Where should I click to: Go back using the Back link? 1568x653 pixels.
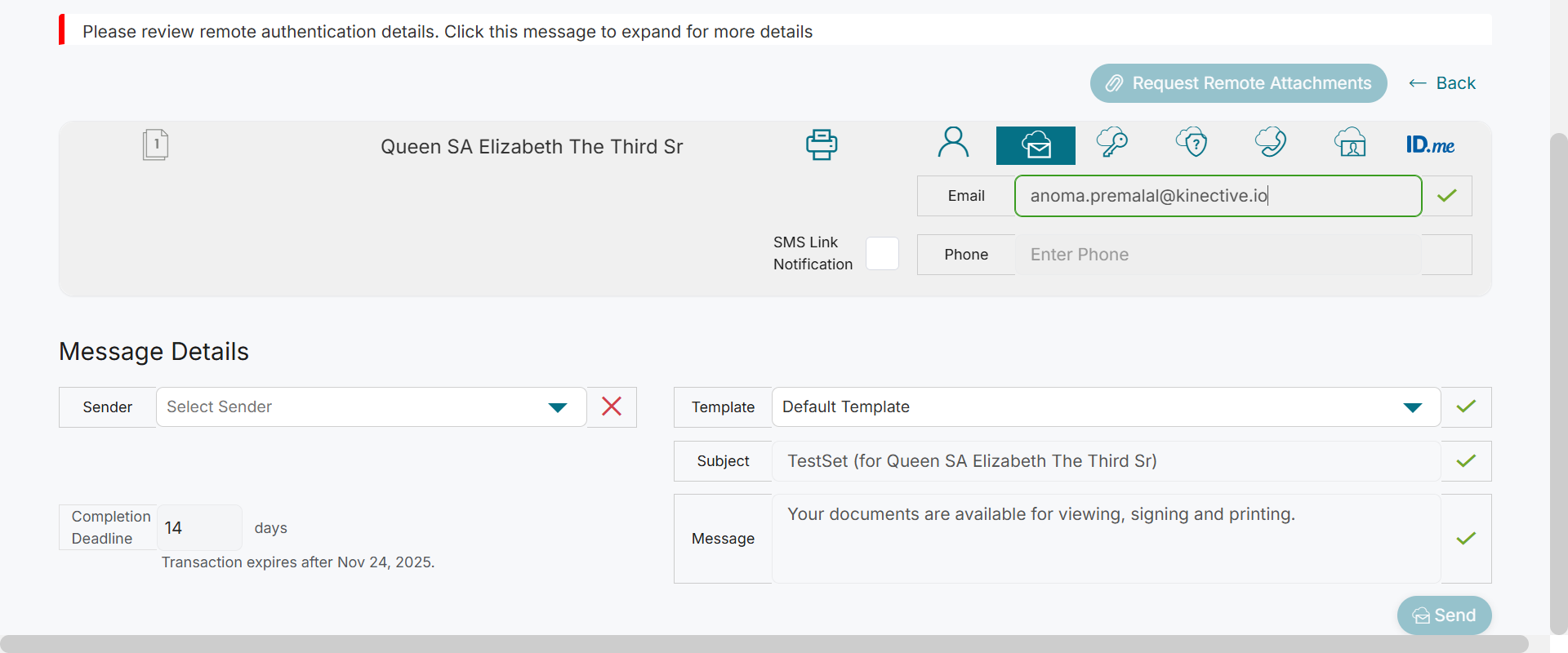(x=1443, y=83)
